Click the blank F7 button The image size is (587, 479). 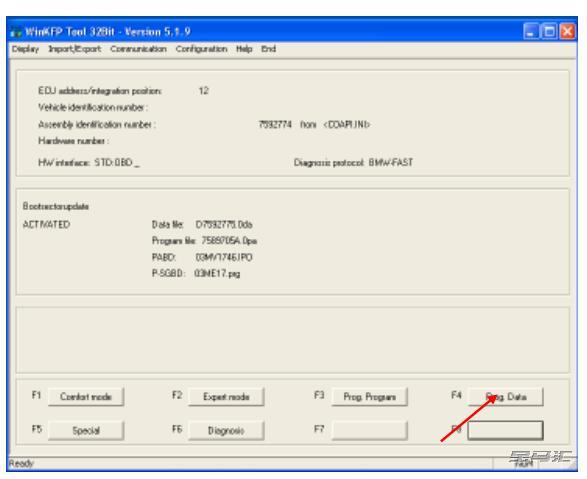tap(369, 430)
